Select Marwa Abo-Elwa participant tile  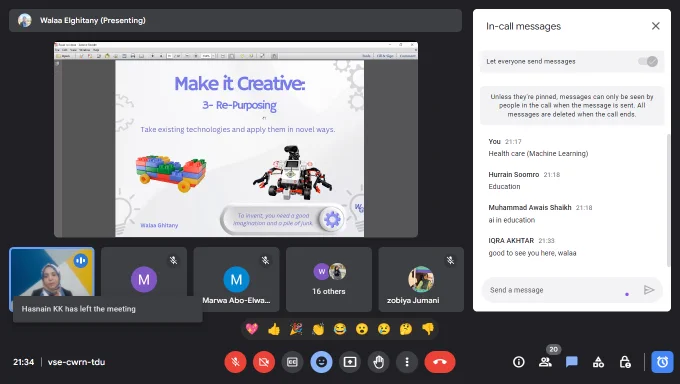pos(236,279)
